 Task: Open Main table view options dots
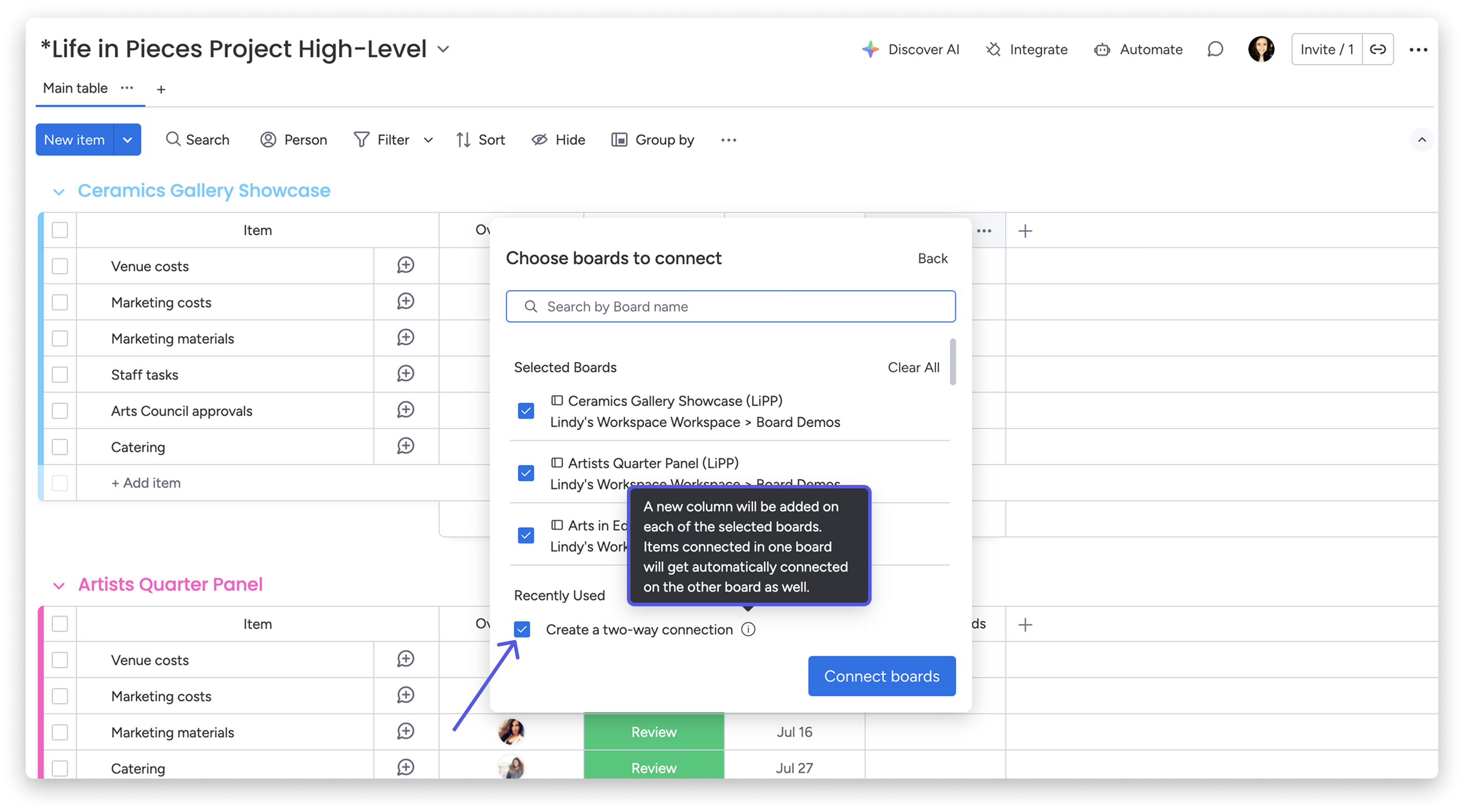coord(126,88)
